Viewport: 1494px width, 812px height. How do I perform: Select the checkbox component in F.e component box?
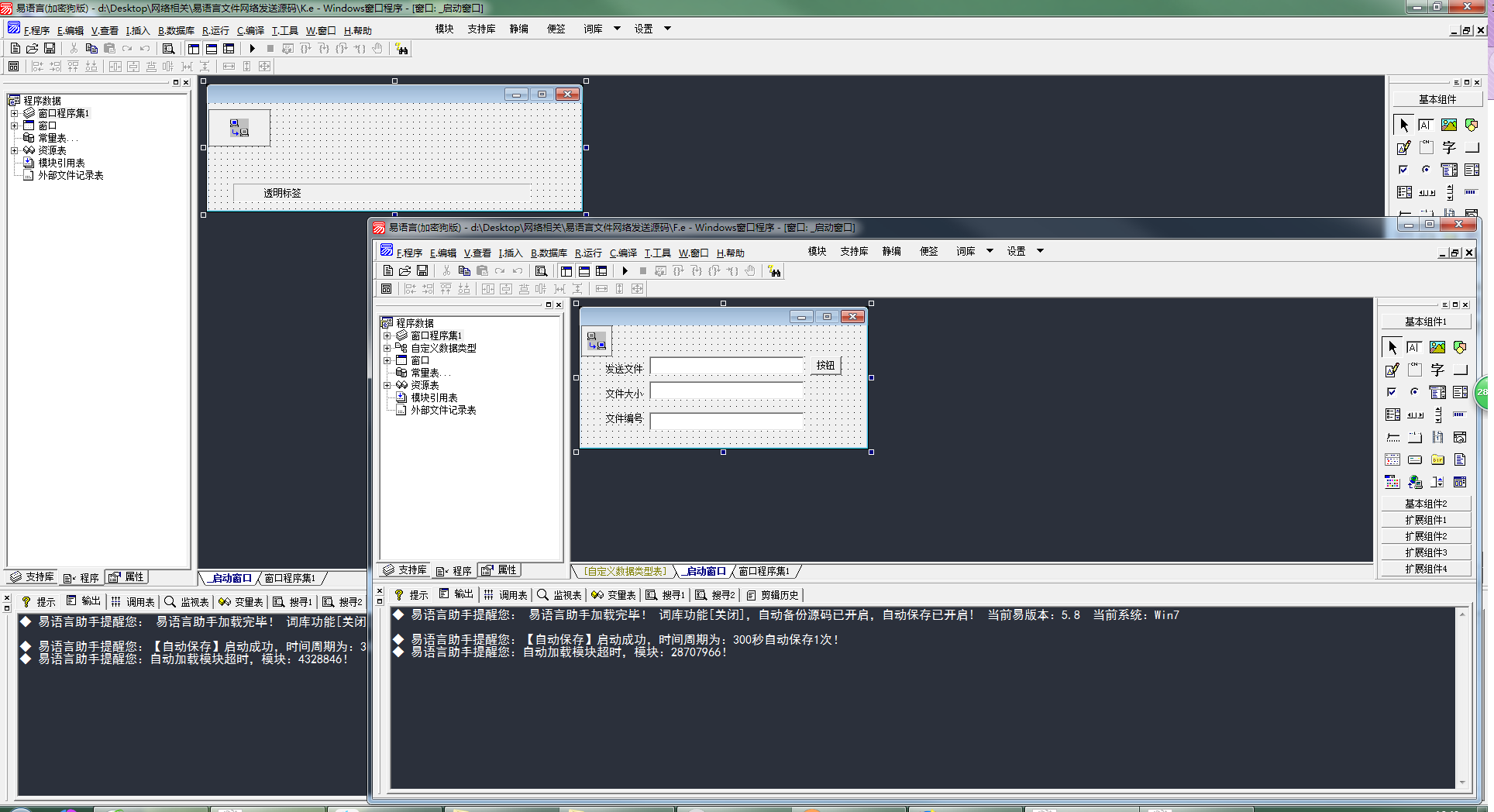point(1392,393)
